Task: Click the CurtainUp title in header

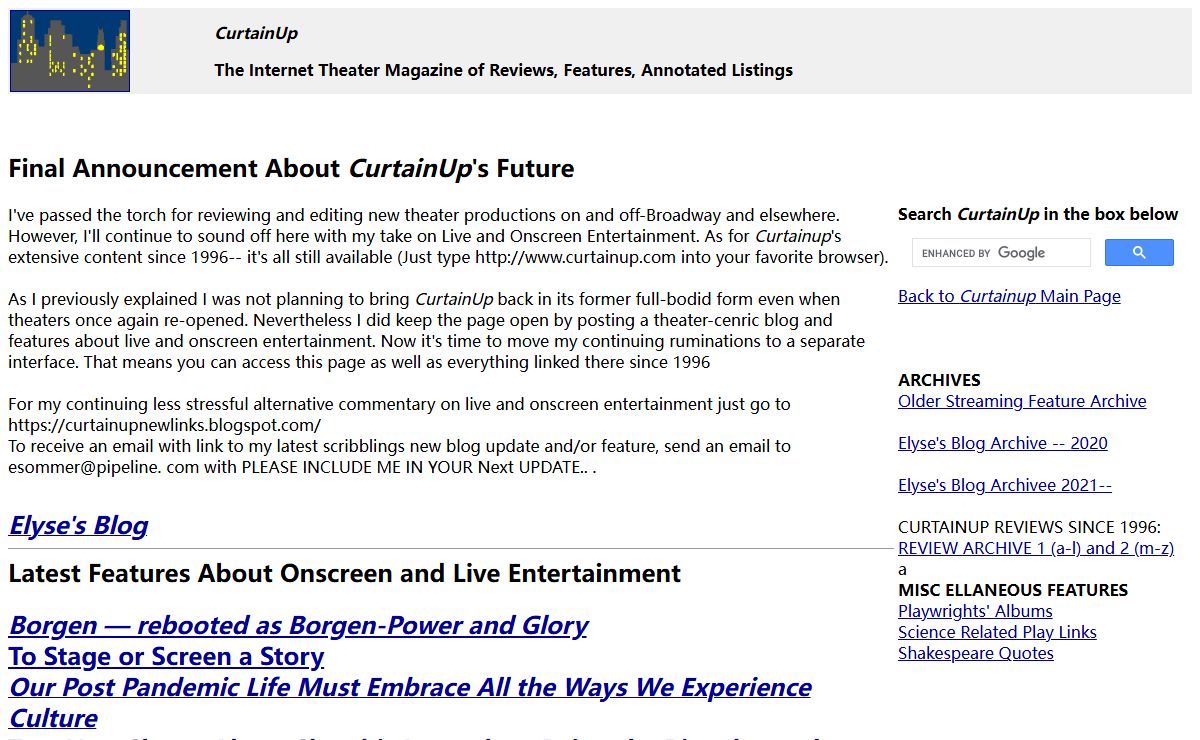Action: coord(256,33)
